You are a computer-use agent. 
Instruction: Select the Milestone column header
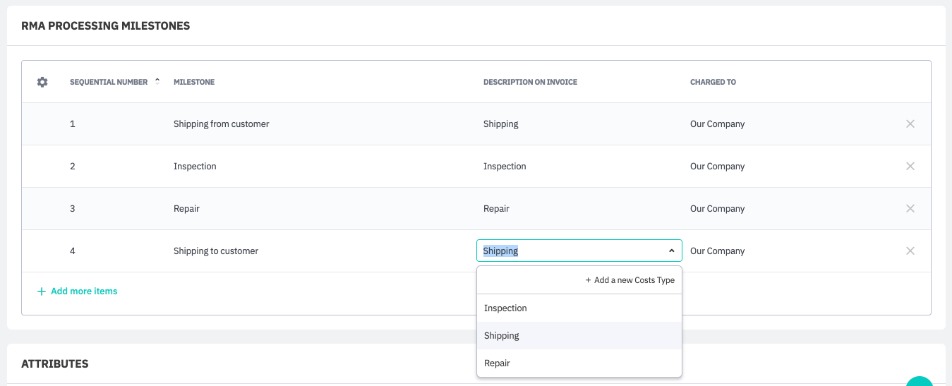pos(194,82)
